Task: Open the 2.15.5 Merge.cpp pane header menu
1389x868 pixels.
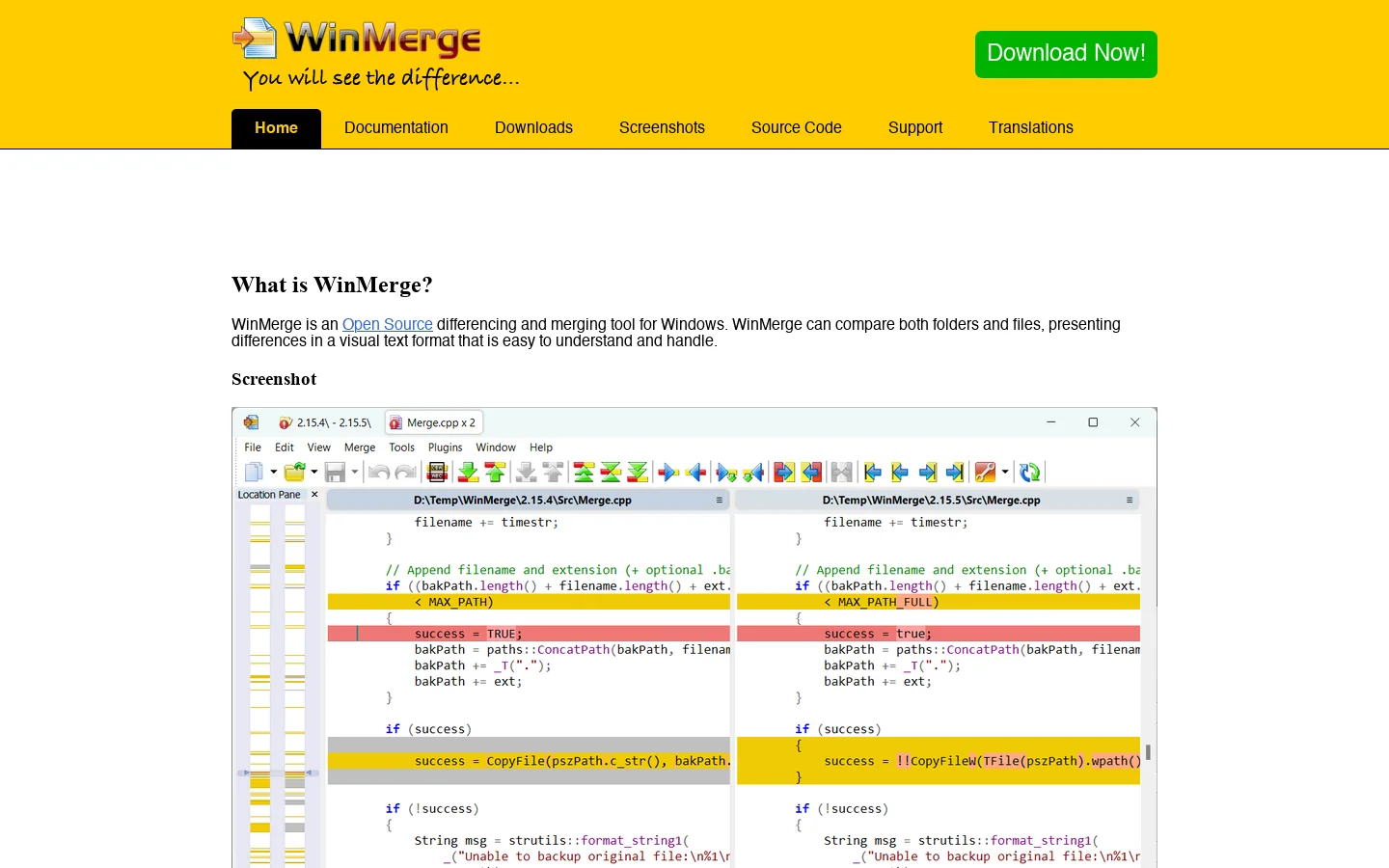Action: coord(1130,501)
